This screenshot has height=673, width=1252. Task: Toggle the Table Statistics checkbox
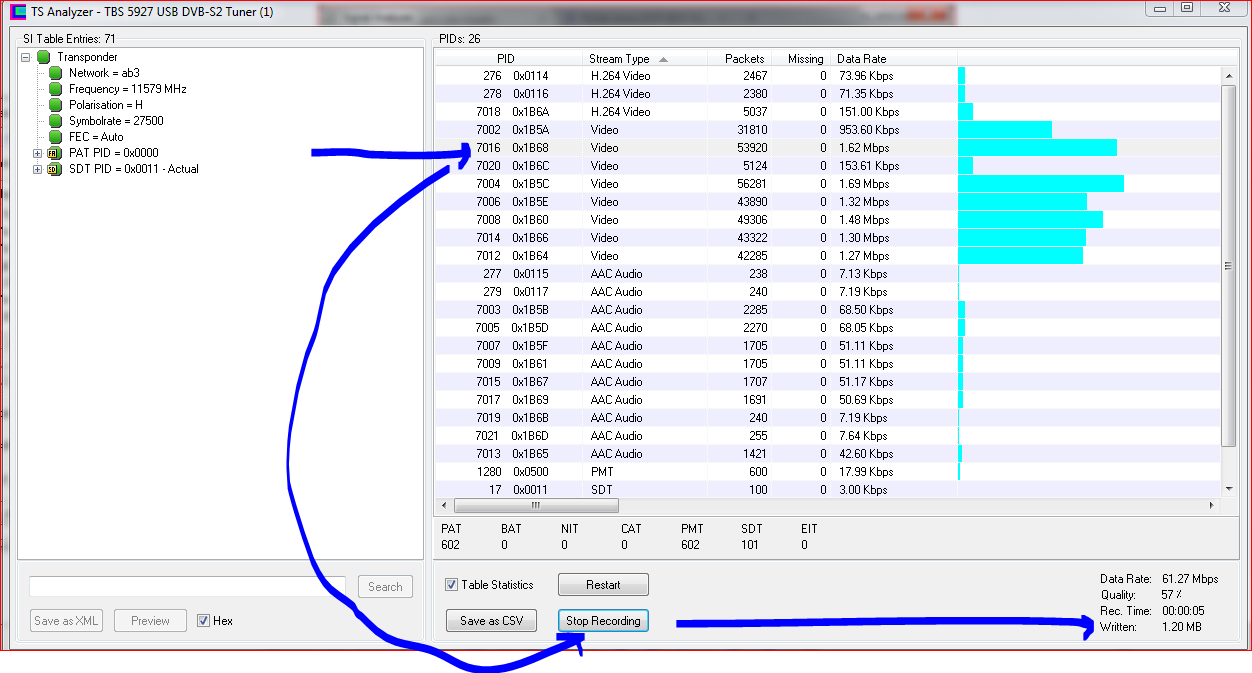tap(452, 585)
